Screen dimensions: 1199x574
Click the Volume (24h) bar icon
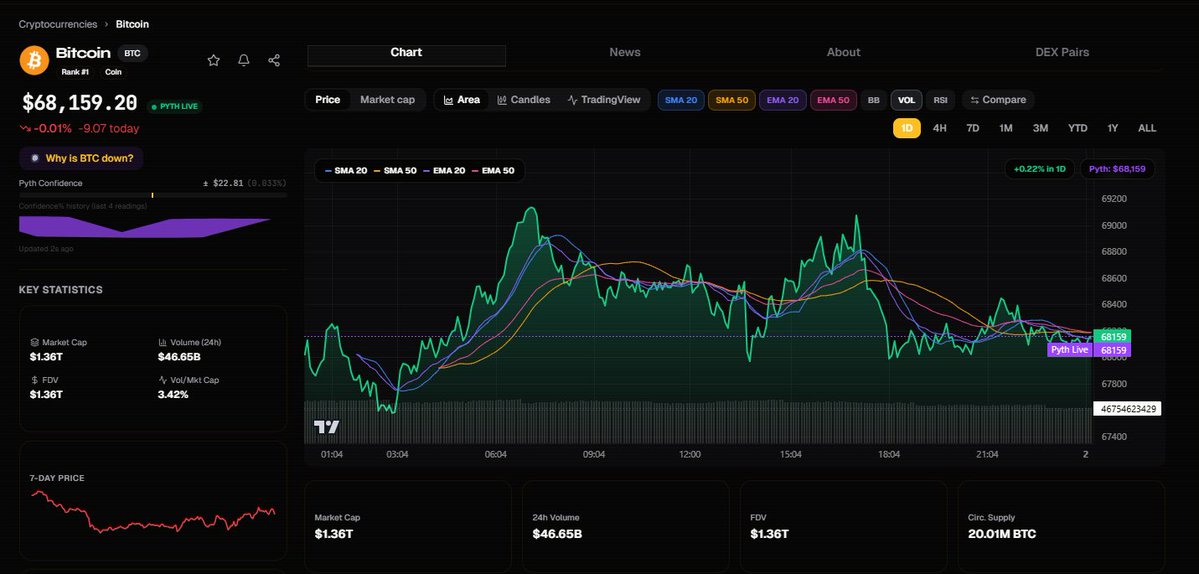tap(163, 342)
